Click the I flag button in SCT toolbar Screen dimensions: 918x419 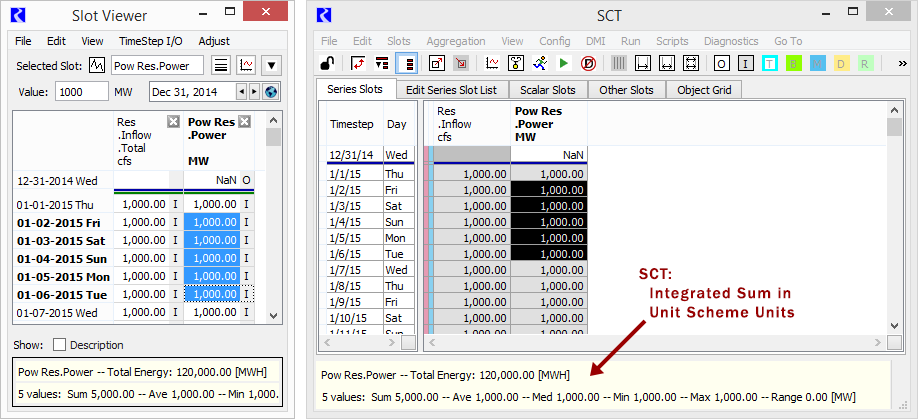pyautogui.click(x=746, y=63)
